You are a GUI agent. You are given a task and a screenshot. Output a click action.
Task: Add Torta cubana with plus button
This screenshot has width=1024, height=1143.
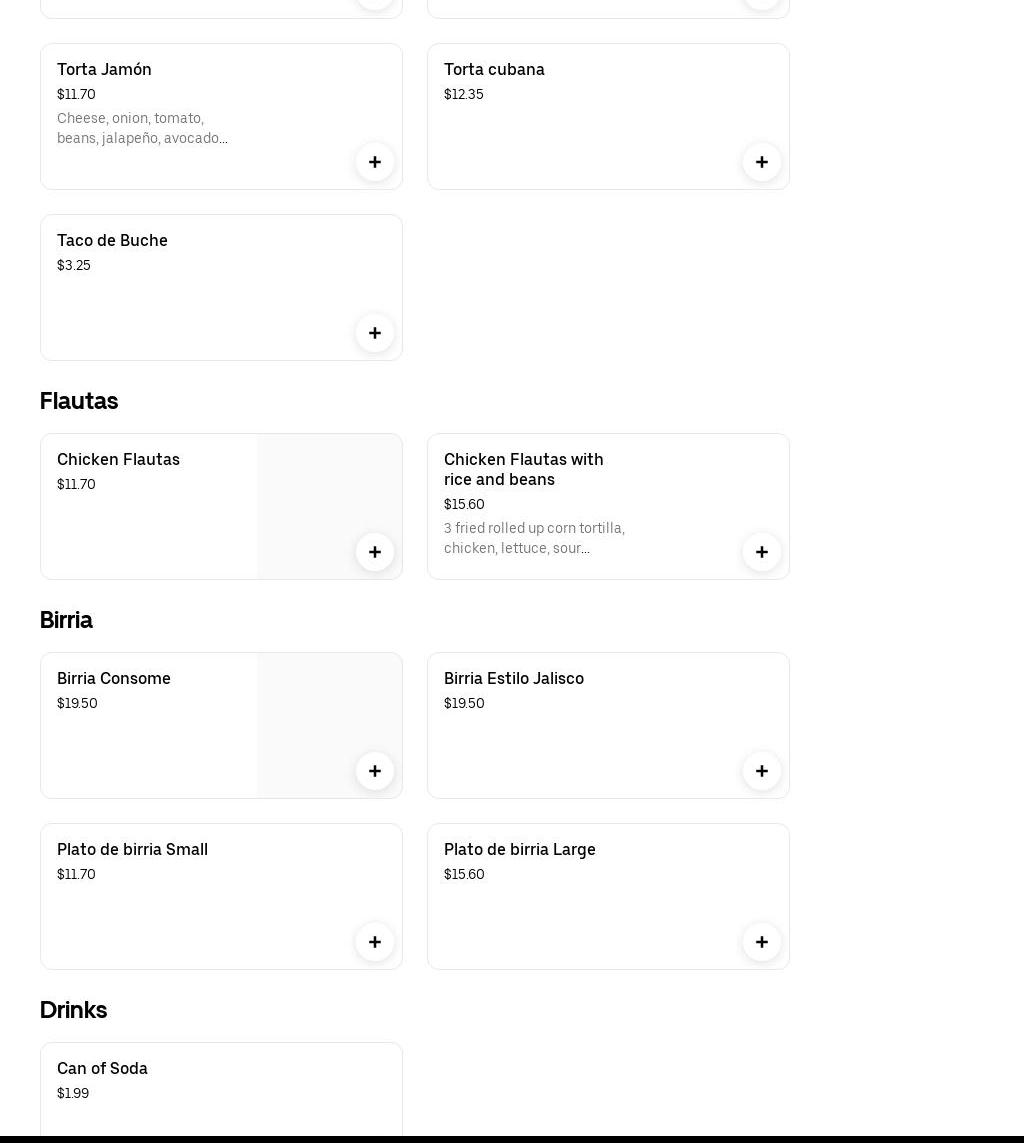tap(762, 162)
